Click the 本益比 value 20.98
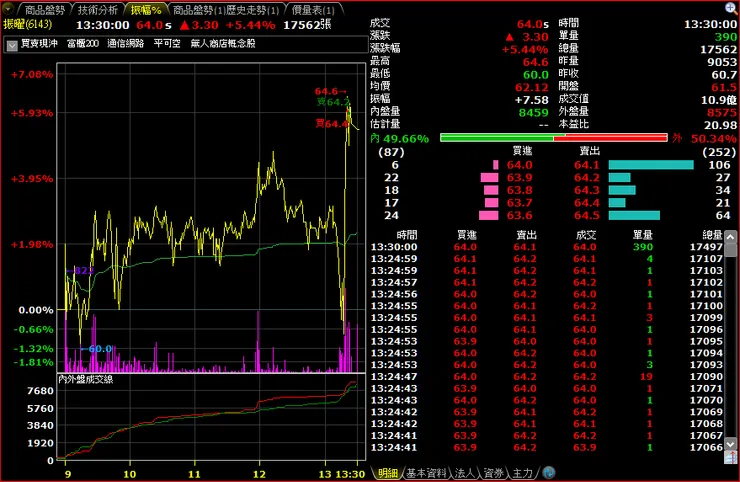Screen dimensions: 740x482 [x=720, y=125]
